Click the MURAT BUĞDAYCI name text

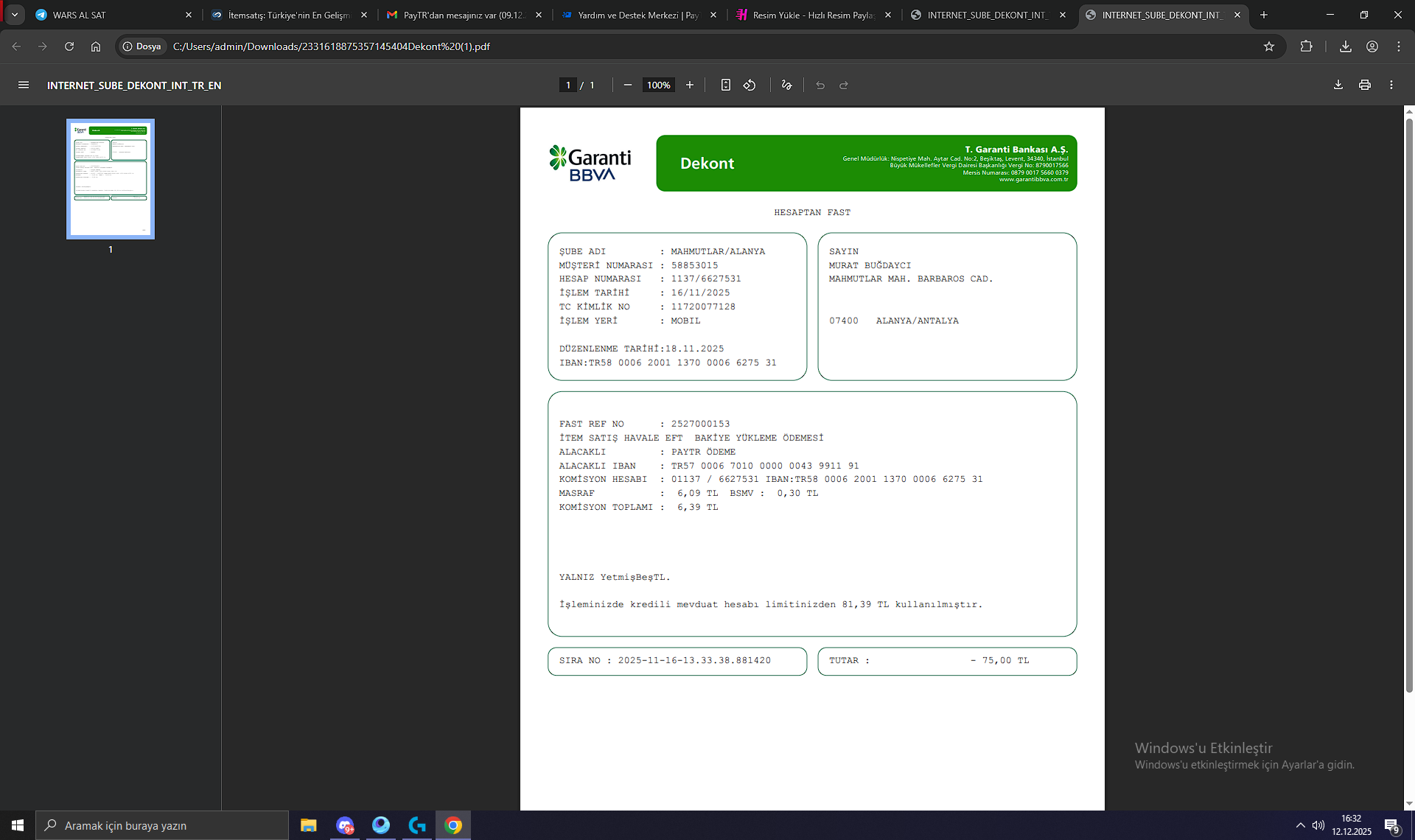(870, 265)
